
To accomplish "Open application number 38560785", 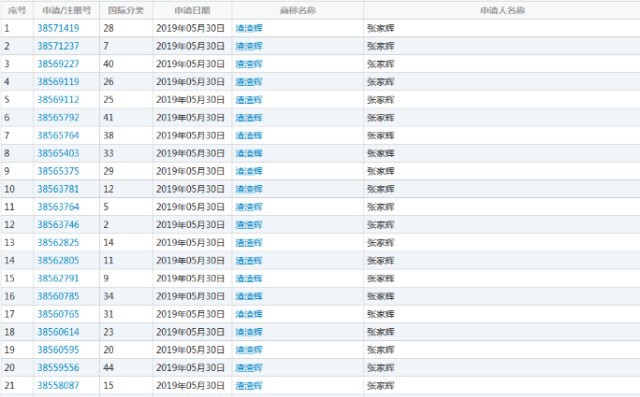I will pyautogui.click(x=58, y=296).
